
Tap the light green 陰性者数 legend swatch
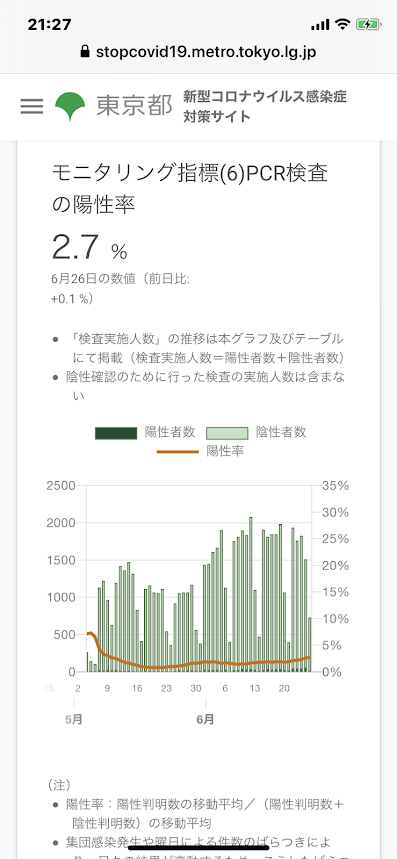point(227,433)
